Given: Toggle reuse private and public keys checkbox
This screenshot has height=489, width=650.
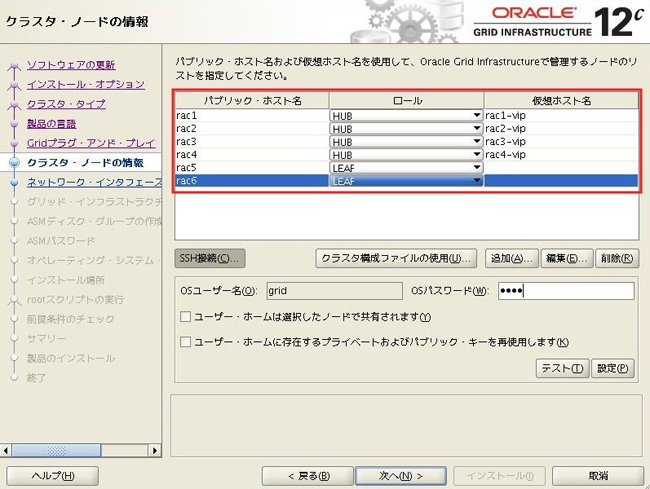Looking at the screenshot, I should click(x=185, y=342).
